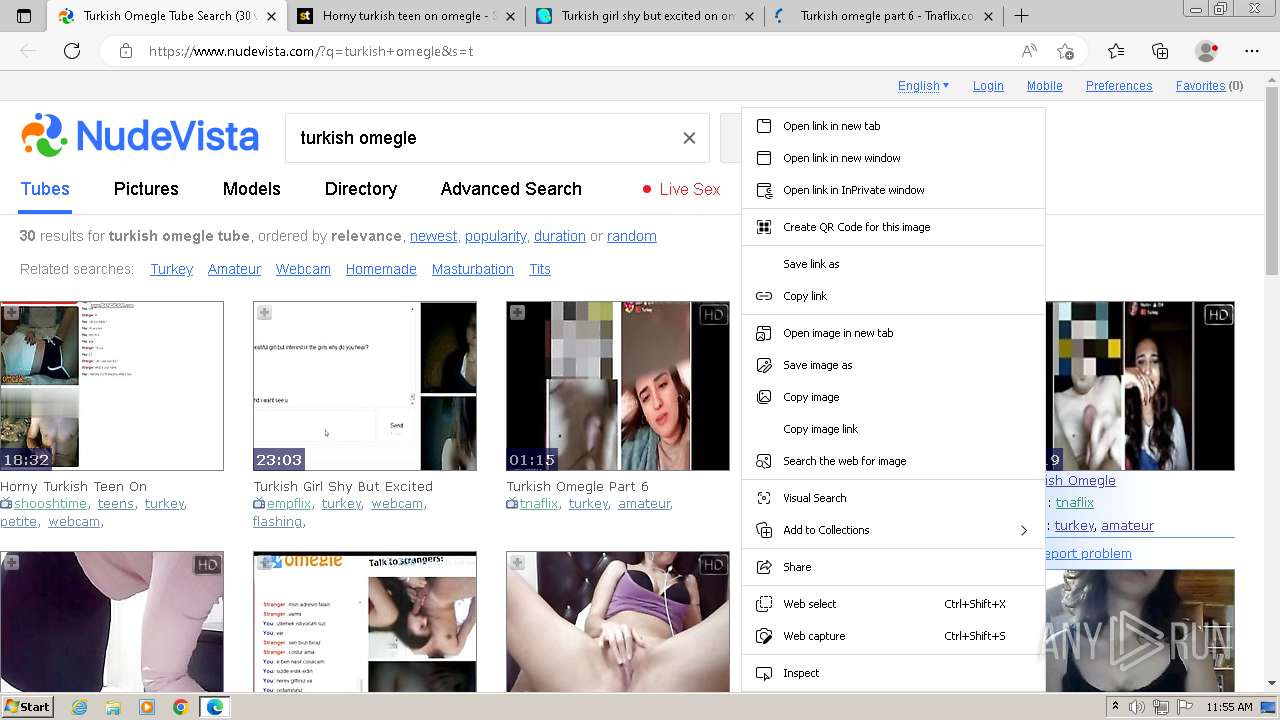
Task: Choose Save image as
Action: (893, 365)
